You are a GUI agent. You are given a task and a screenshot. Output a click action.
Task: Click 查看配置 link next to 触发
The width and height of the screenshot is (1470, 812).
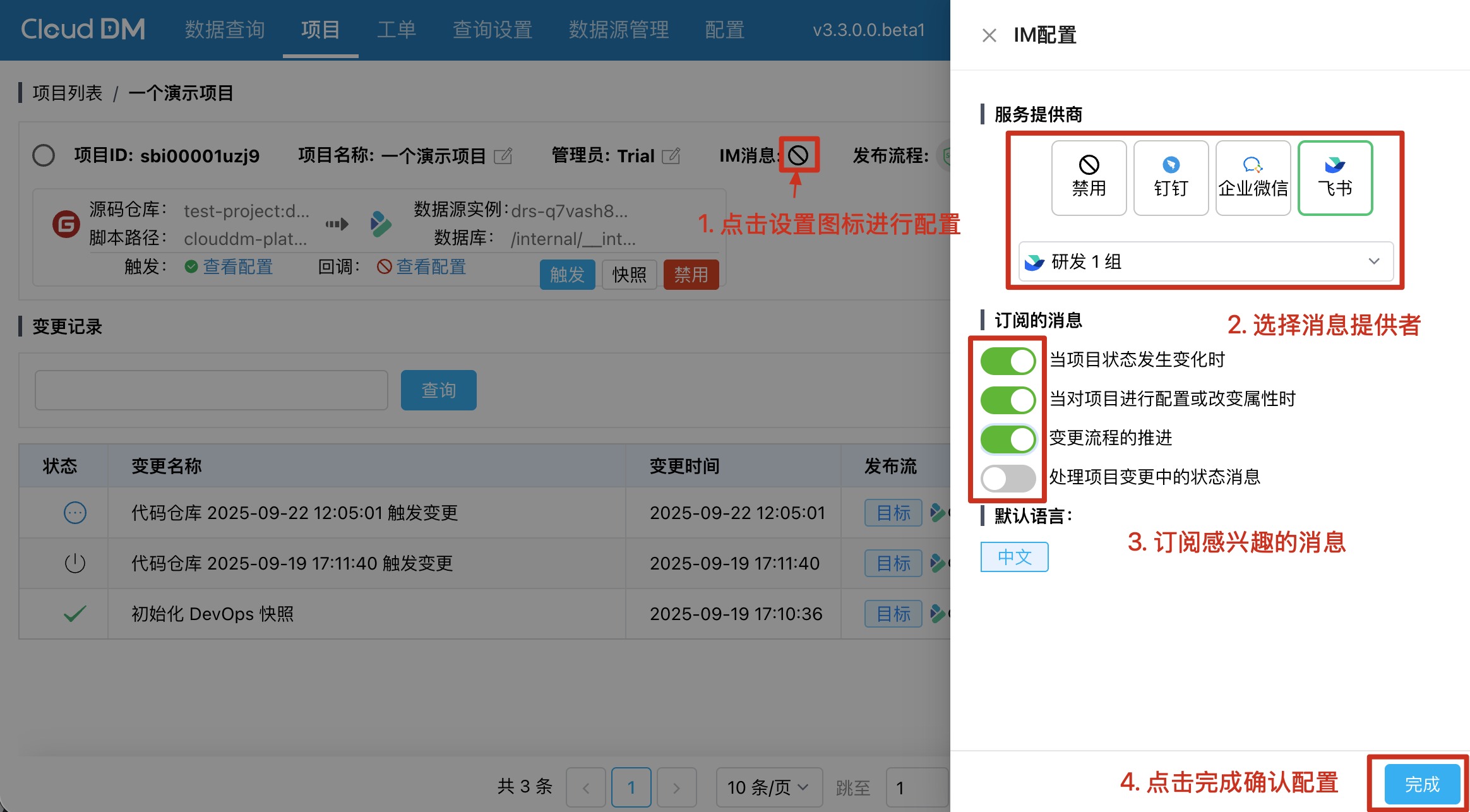237,266
